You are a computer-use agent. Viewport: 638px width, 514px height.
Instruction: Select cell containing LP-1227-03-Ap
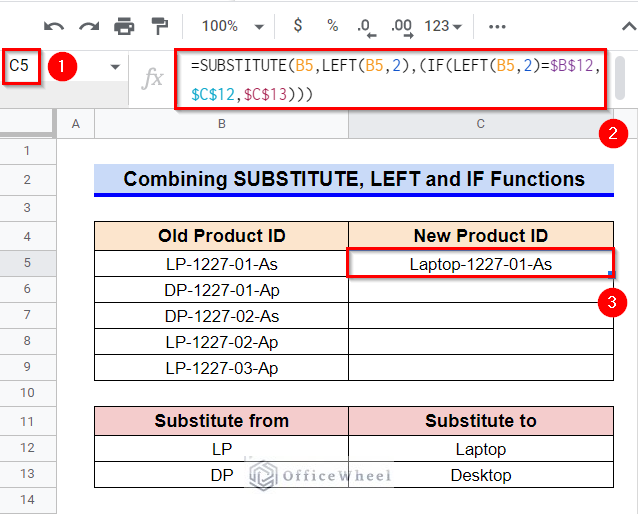click(221, 368)
